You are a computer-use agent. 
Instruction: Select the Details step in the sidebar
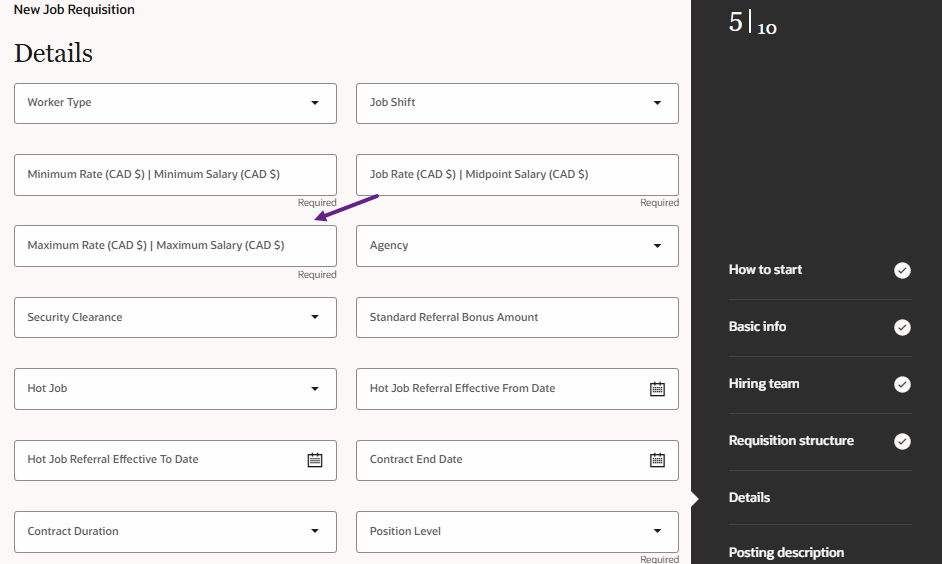tap(749, 497)
